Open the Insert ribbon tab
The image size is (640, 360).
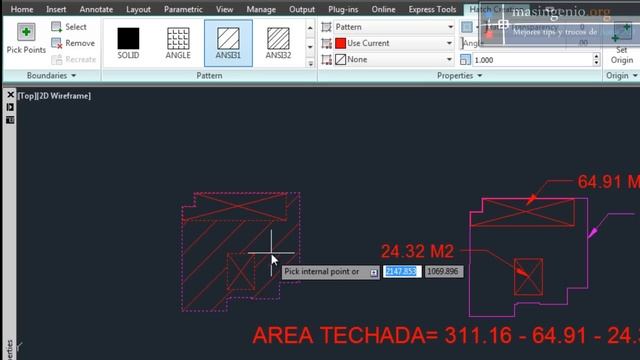[x=56, y=9]
